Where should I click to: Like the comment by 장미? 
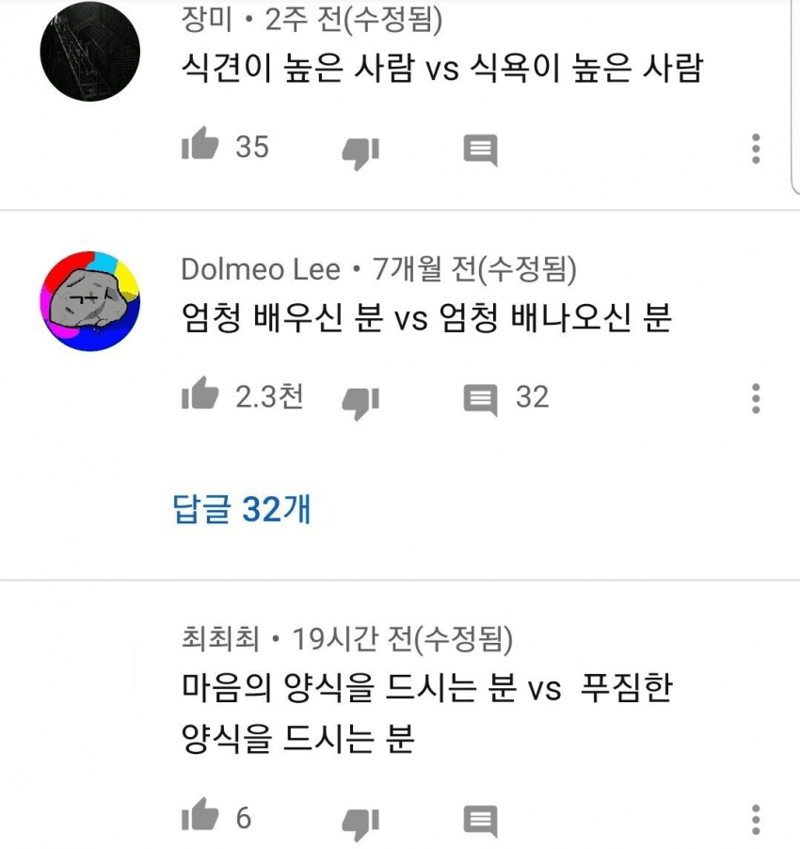(200, 143)
